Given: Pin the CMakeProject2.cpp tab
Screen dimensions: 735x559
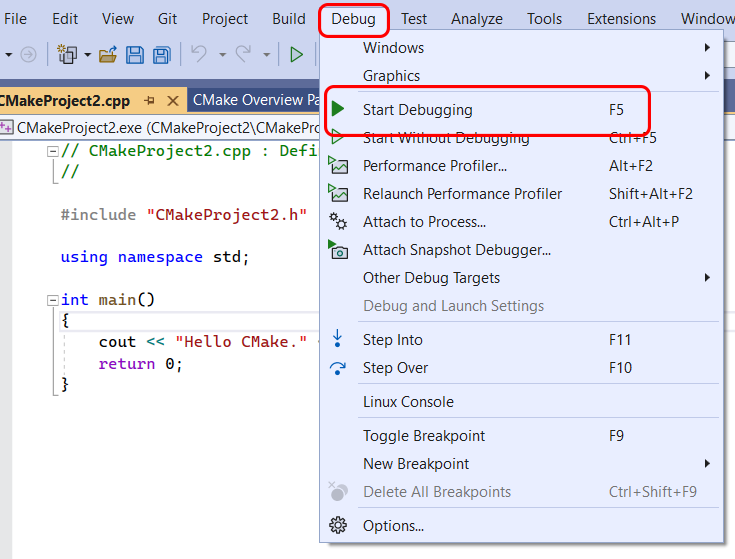Looking at the screenshot, I should (150, 101).
